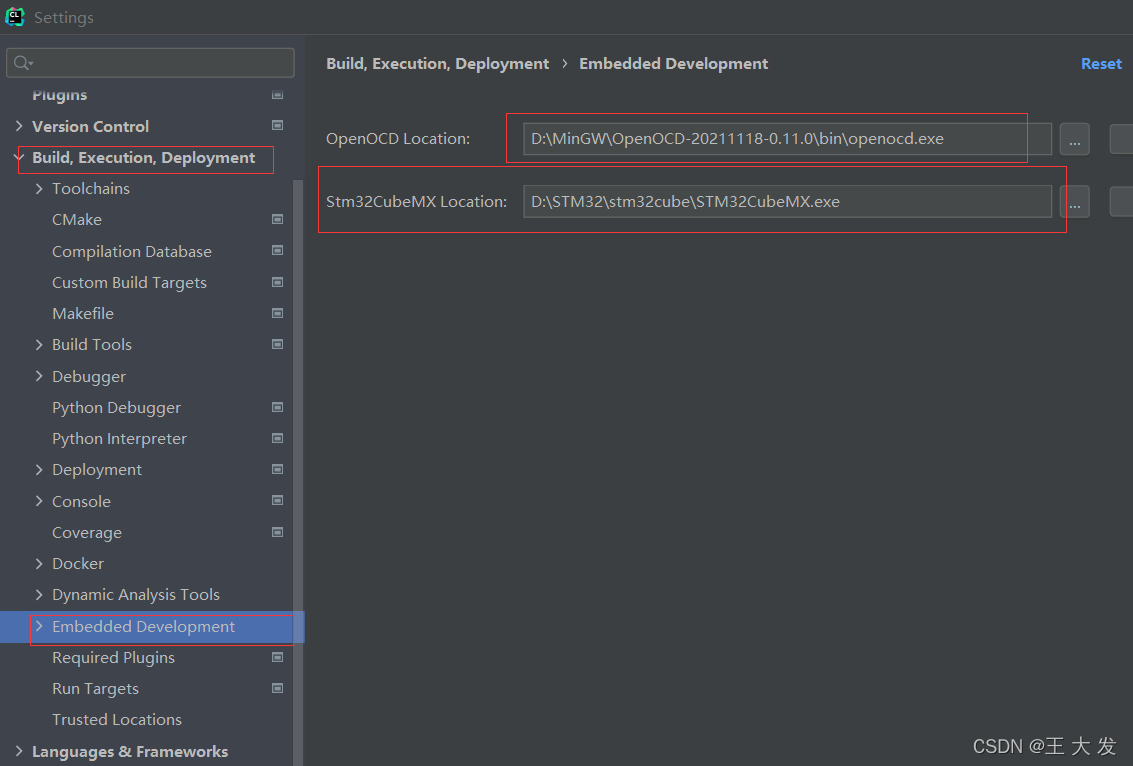
Task: Click the Embedded Development breadcrumb
Action: tap(673, 64)
